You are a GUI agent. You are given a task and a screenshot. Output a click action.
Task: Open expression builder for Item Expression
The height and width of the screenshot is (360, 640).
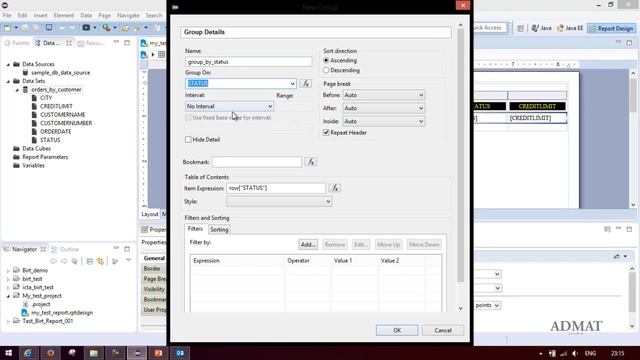coord(335,188)
